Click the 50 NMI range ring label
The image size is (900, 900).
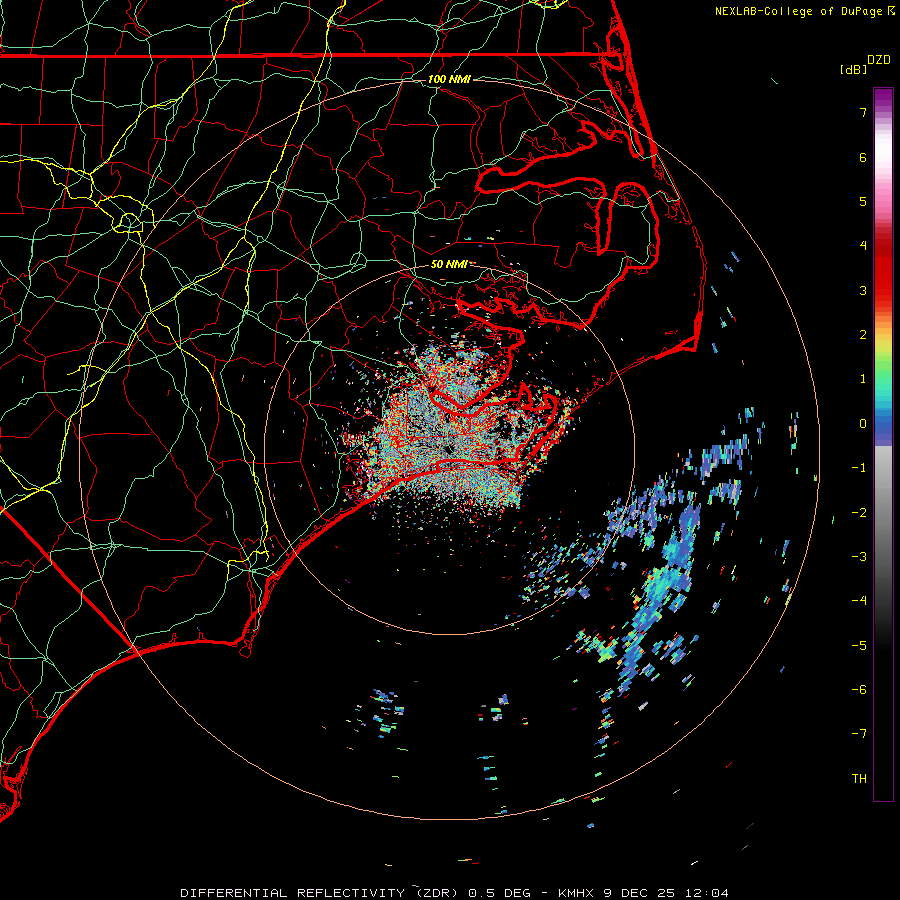coord(449,264)
